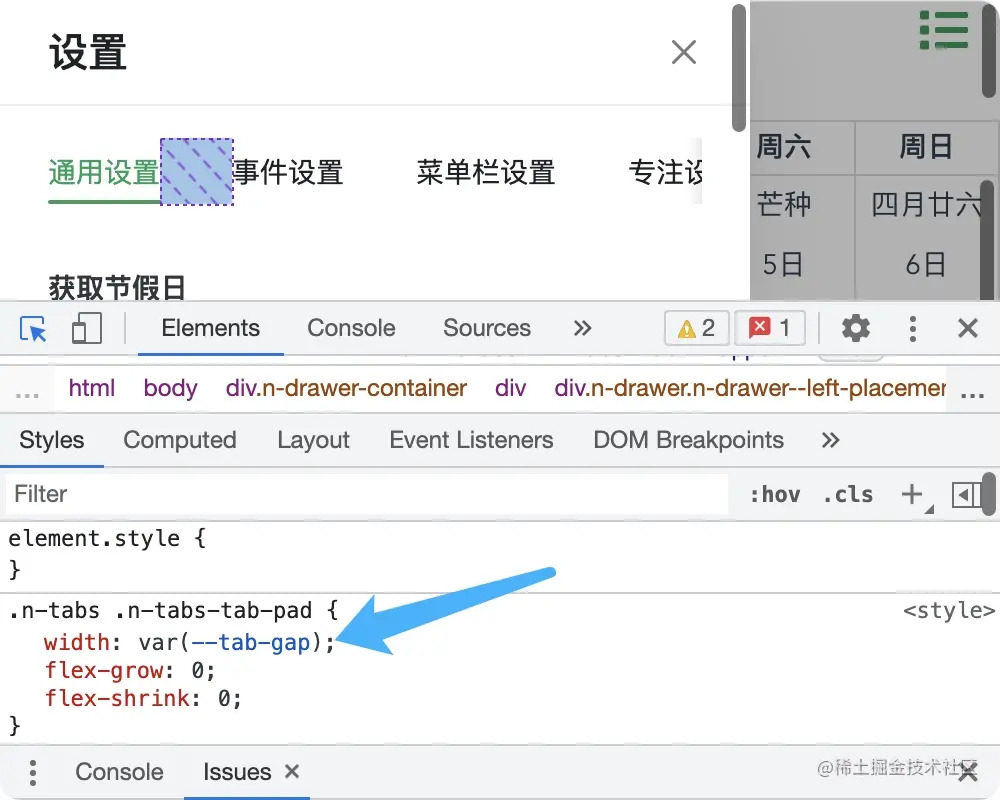1000x800 pixels.
Task: Click the width property name
Action: 77,642
